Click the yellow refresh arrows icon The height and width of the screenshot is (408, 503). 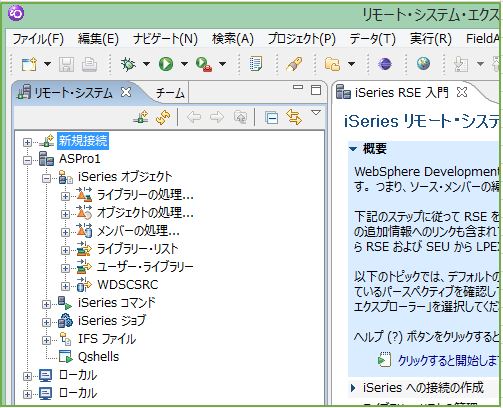coord(163,117)
